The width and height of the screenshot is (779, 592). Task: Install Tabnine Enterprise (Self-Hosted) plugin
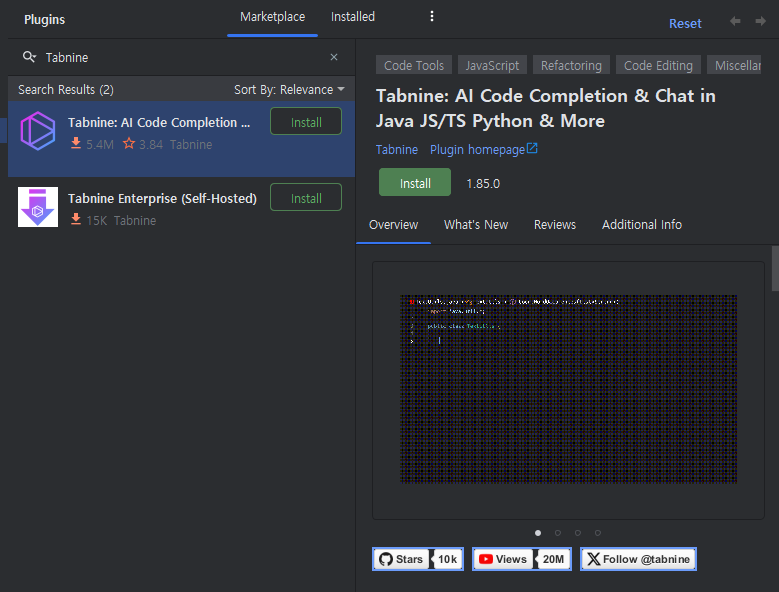pyautogui.click(x=306, y=198)
